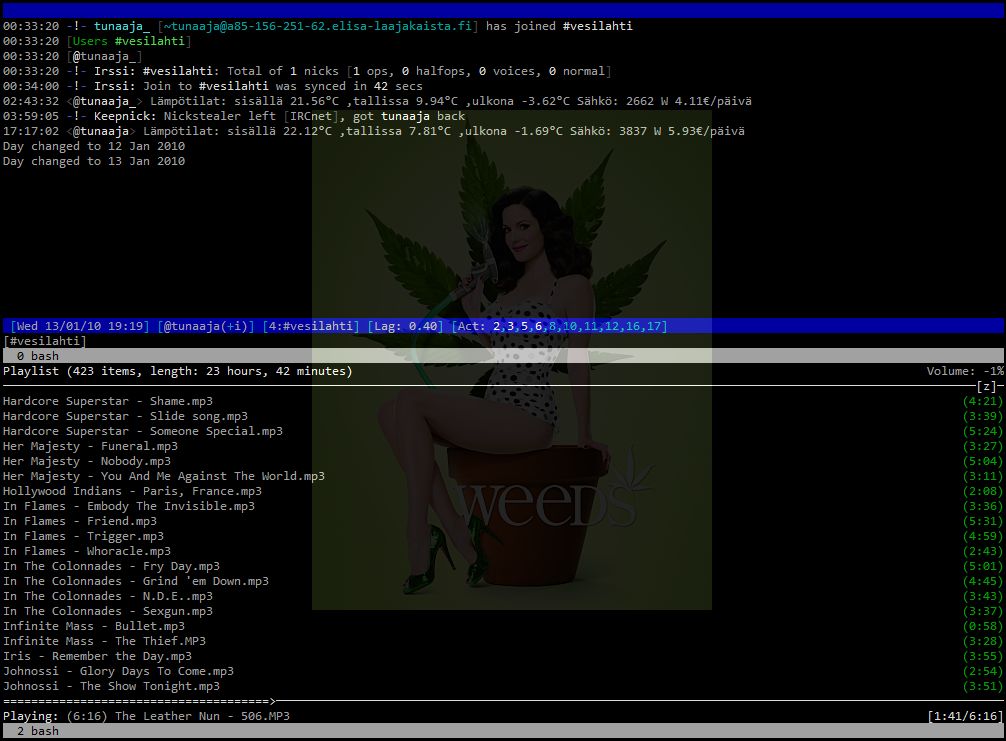Click the [4:#vesilahti] status bar entry
The width and height of the screenshot is (1006, 741).
point(311,326)
